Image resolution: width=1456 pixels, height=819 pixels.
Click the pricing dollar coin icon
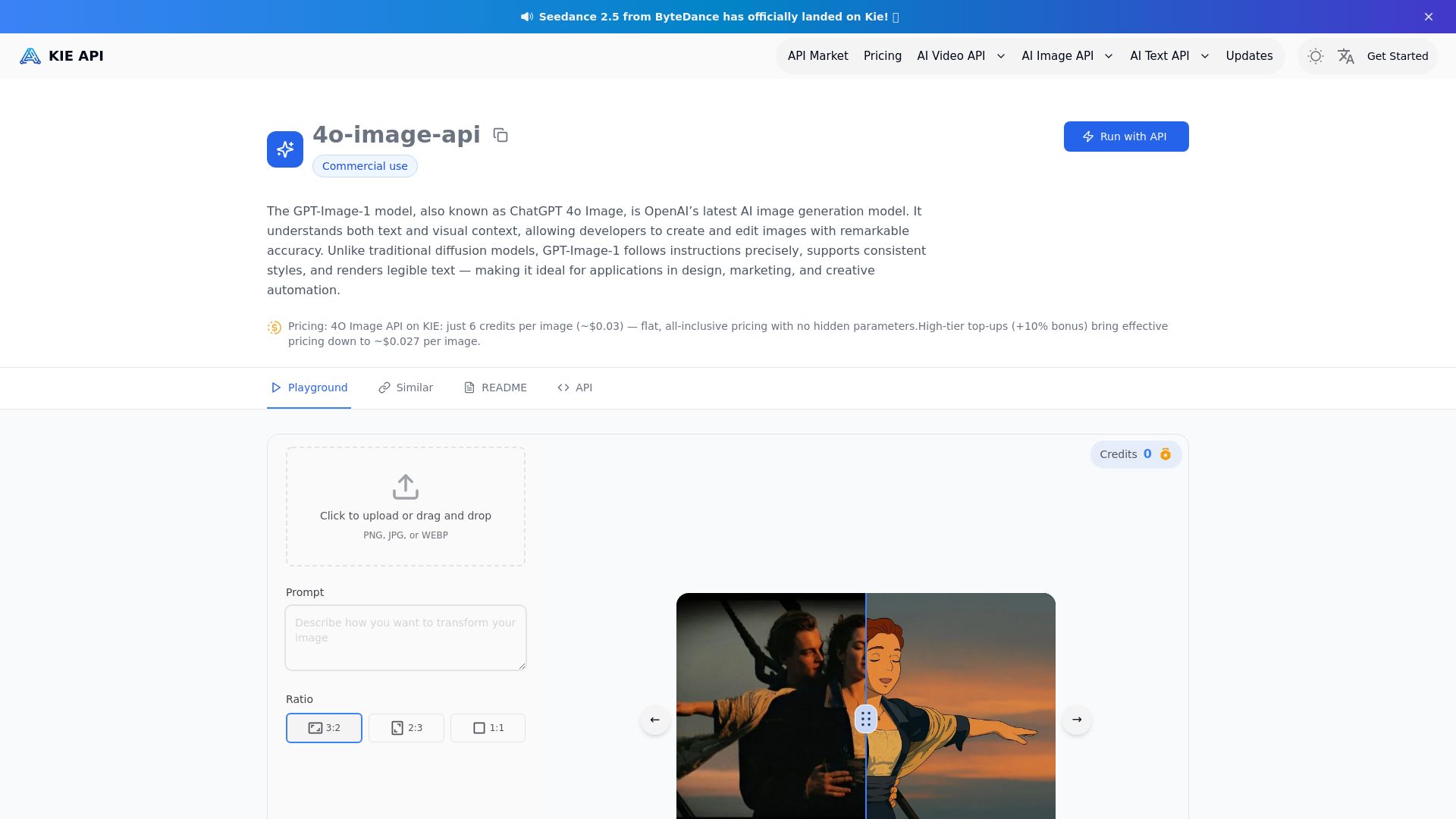click(275, 328)
